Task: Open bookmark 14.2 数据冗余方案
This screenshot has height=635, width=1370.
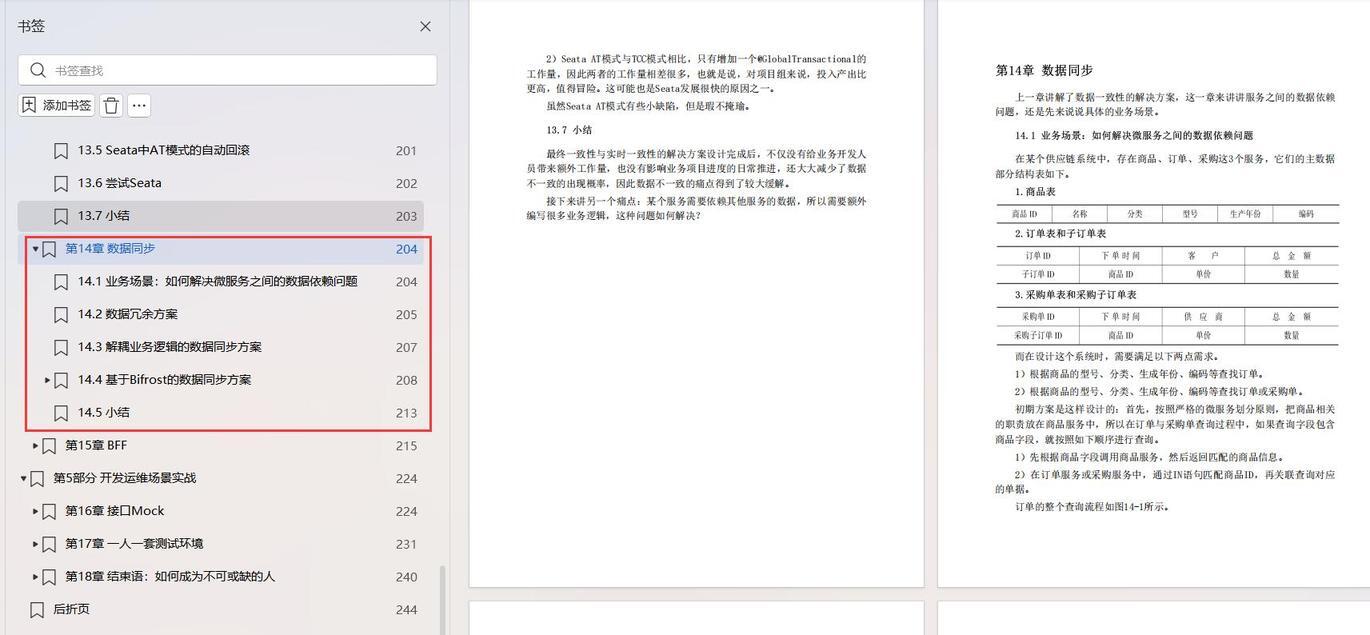Action: click(x=128, y=314)
